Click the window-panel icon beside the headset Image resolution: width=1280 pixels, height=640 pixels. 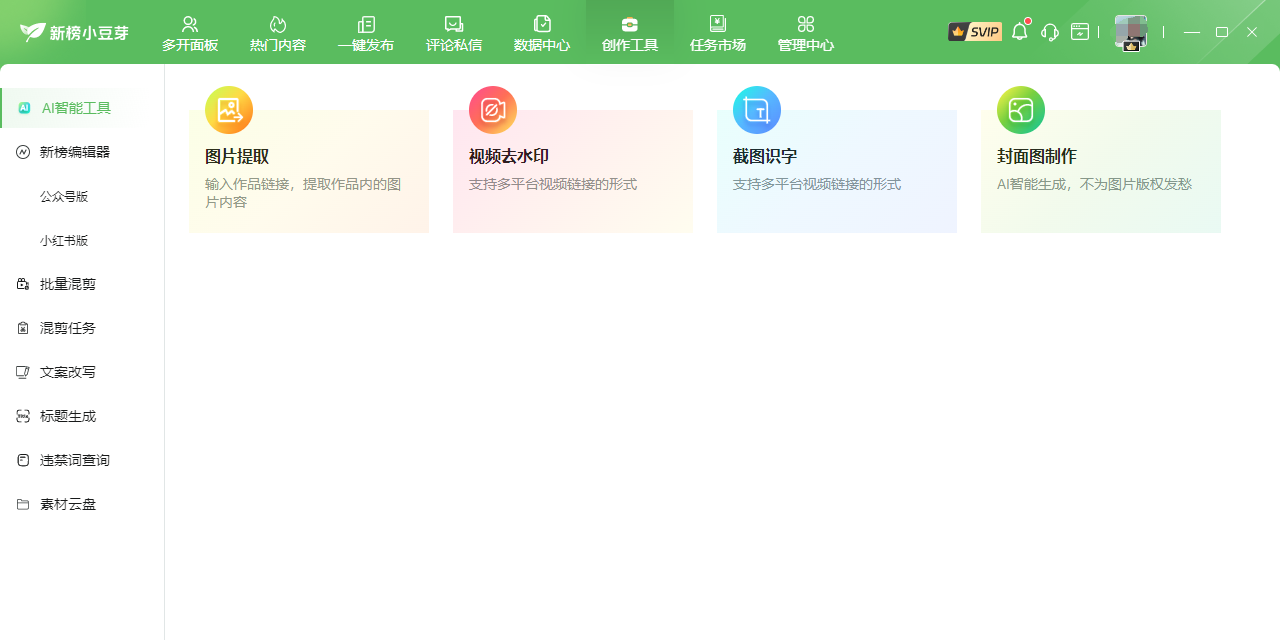click(x=1080, y=32)
